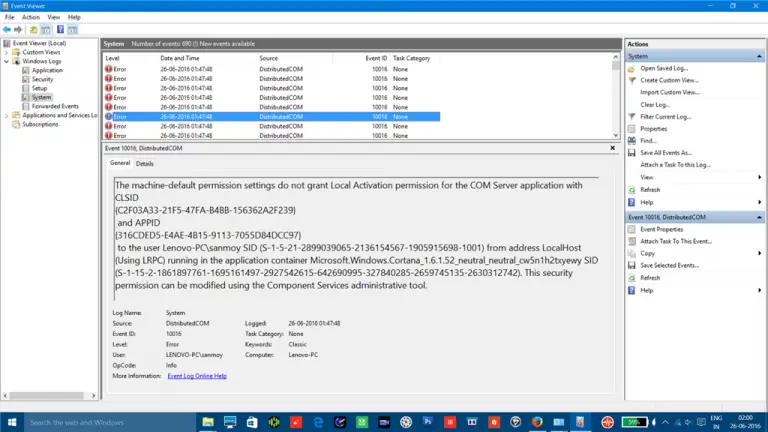Open File Explorer from the taskbar
The width and height of the screenshot is (768, 432).
coord(208,422)
